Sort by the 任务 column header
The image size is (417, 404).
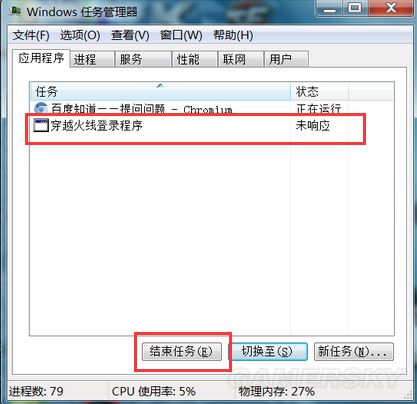click(x=160, y=91)
